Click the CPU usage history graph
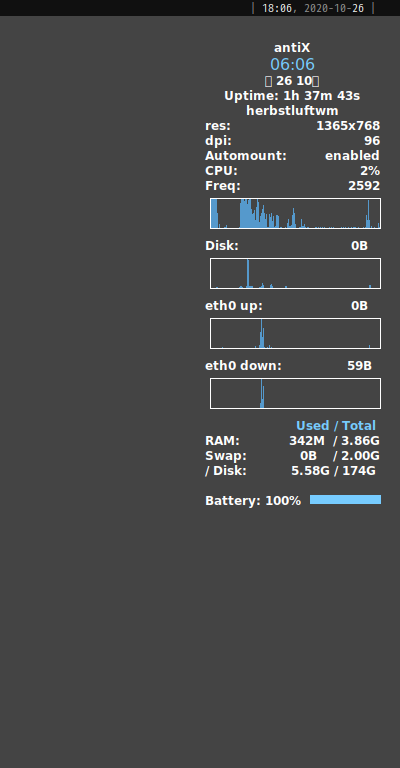Image resolution: width=400 pixels, height=768 pixels. (295, 214)
